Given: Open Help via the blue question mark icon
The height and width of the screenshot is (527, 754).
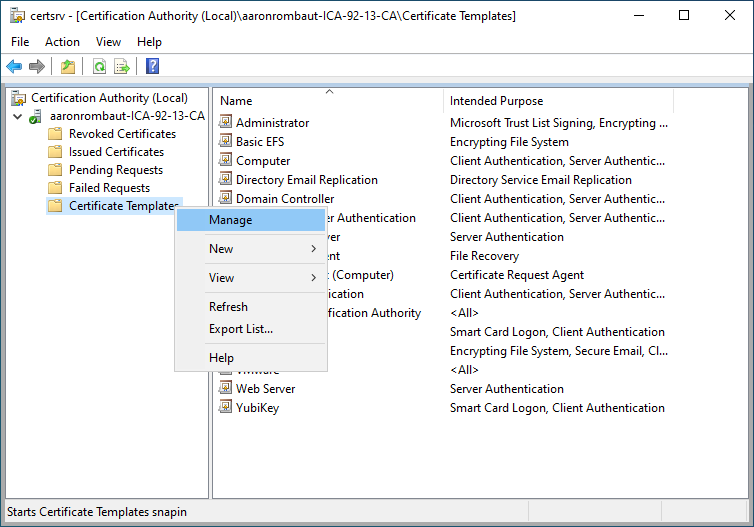Looking at the screenshot, I should pyautogui.click(x=152, y=67).
